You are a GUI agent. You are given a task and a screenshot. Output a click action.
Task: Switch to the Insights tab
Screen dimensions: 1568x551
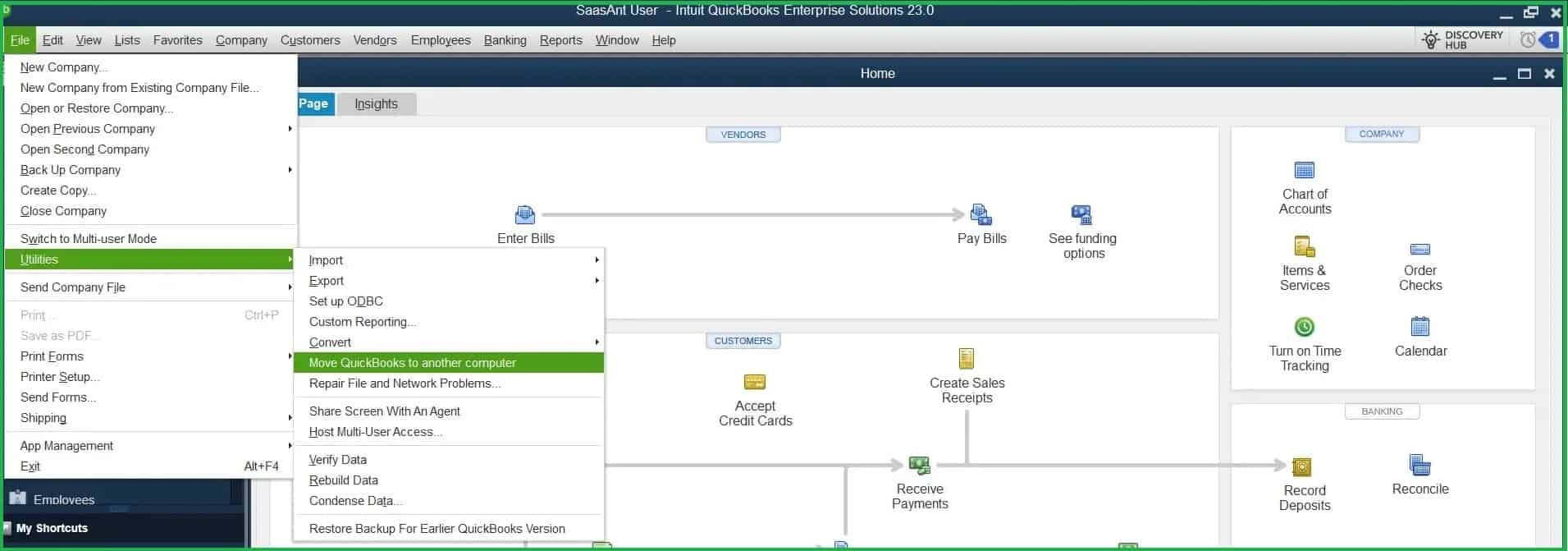[x=376, y=104]
